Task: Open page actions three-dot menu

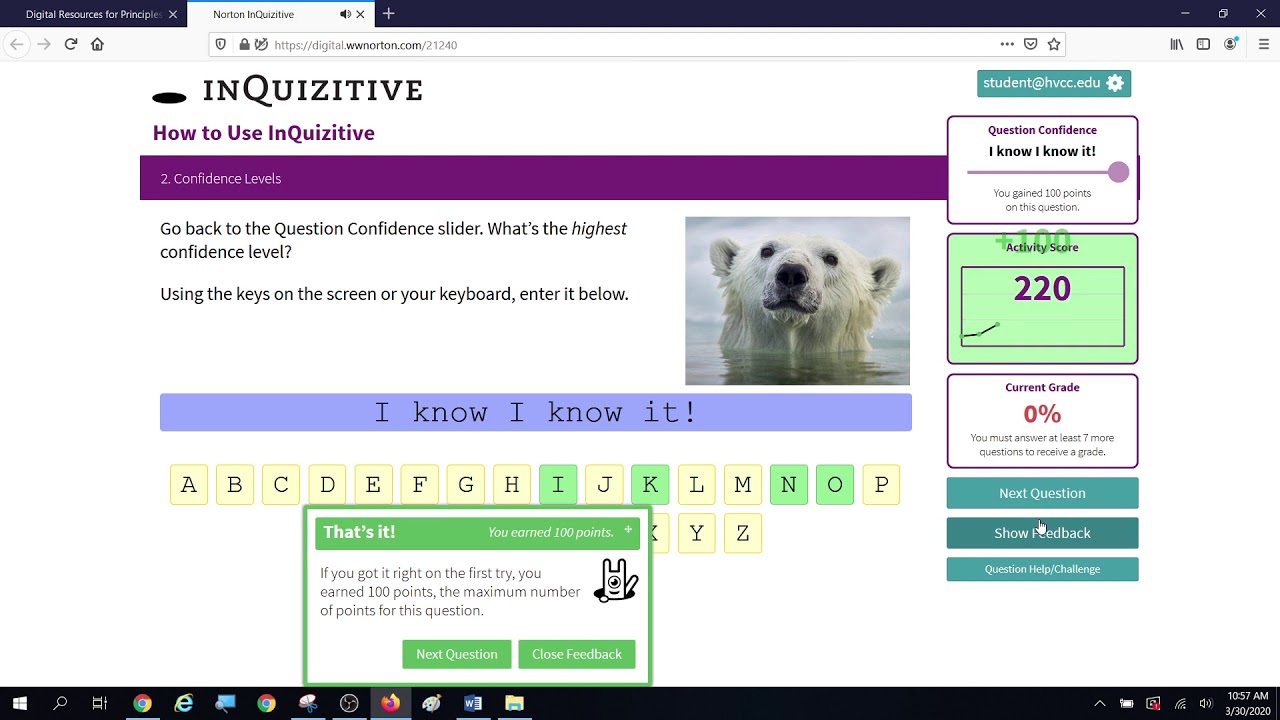Action: tap(1007, 44)
